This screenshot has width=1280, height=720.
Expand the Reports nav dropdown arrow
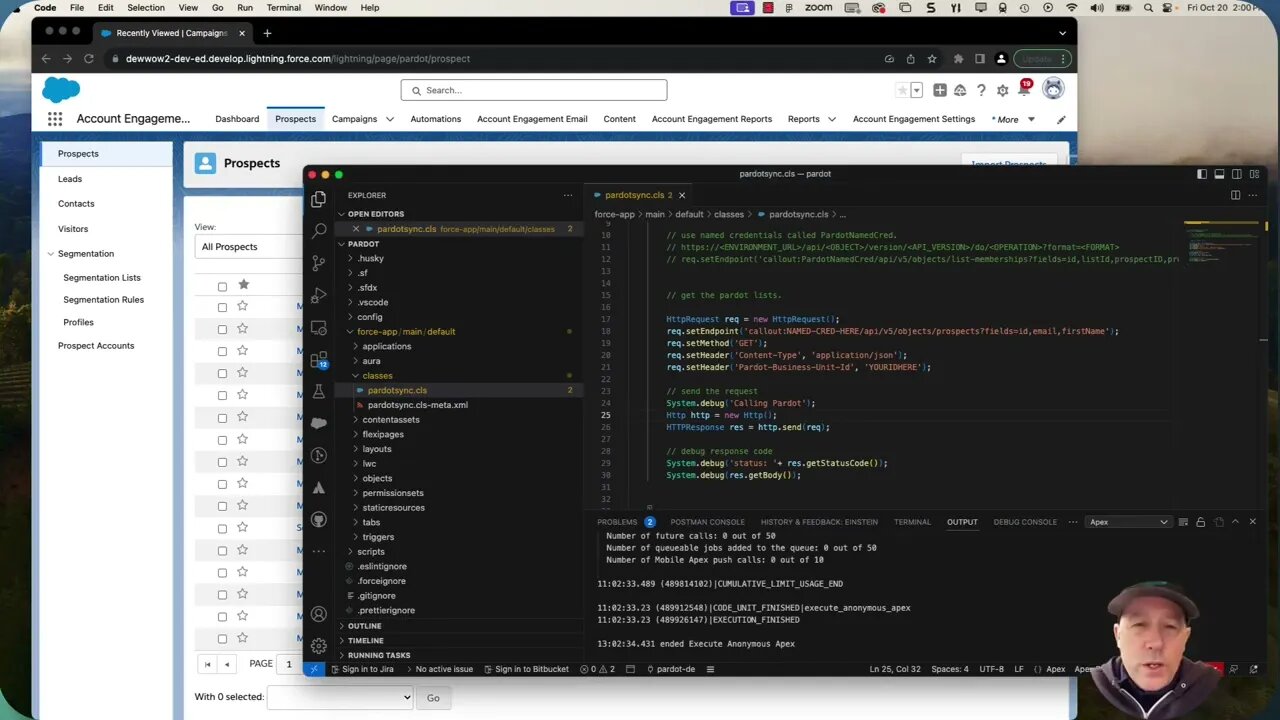click(831, 119)
